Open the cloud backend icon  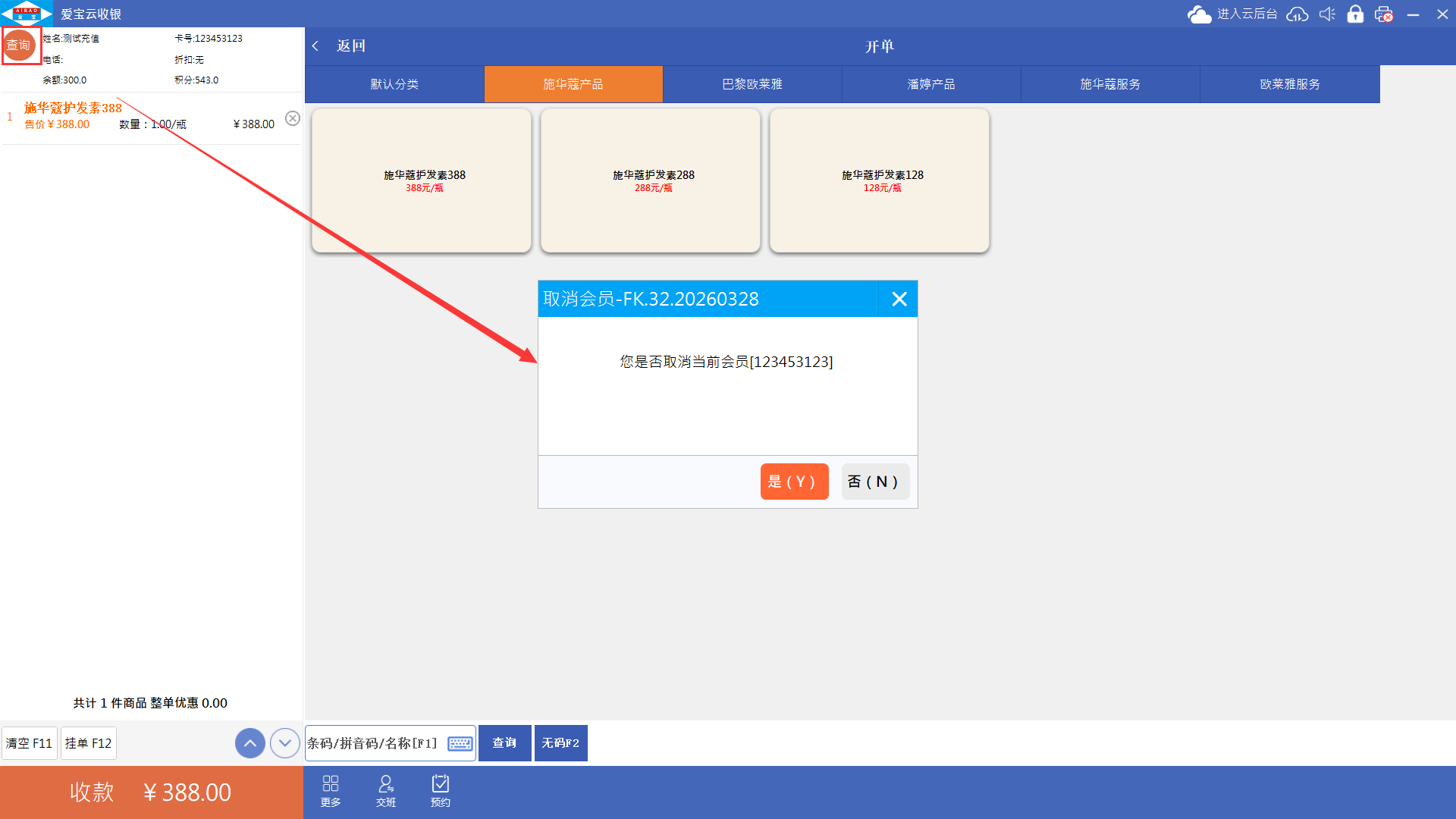coord(1200,14)
